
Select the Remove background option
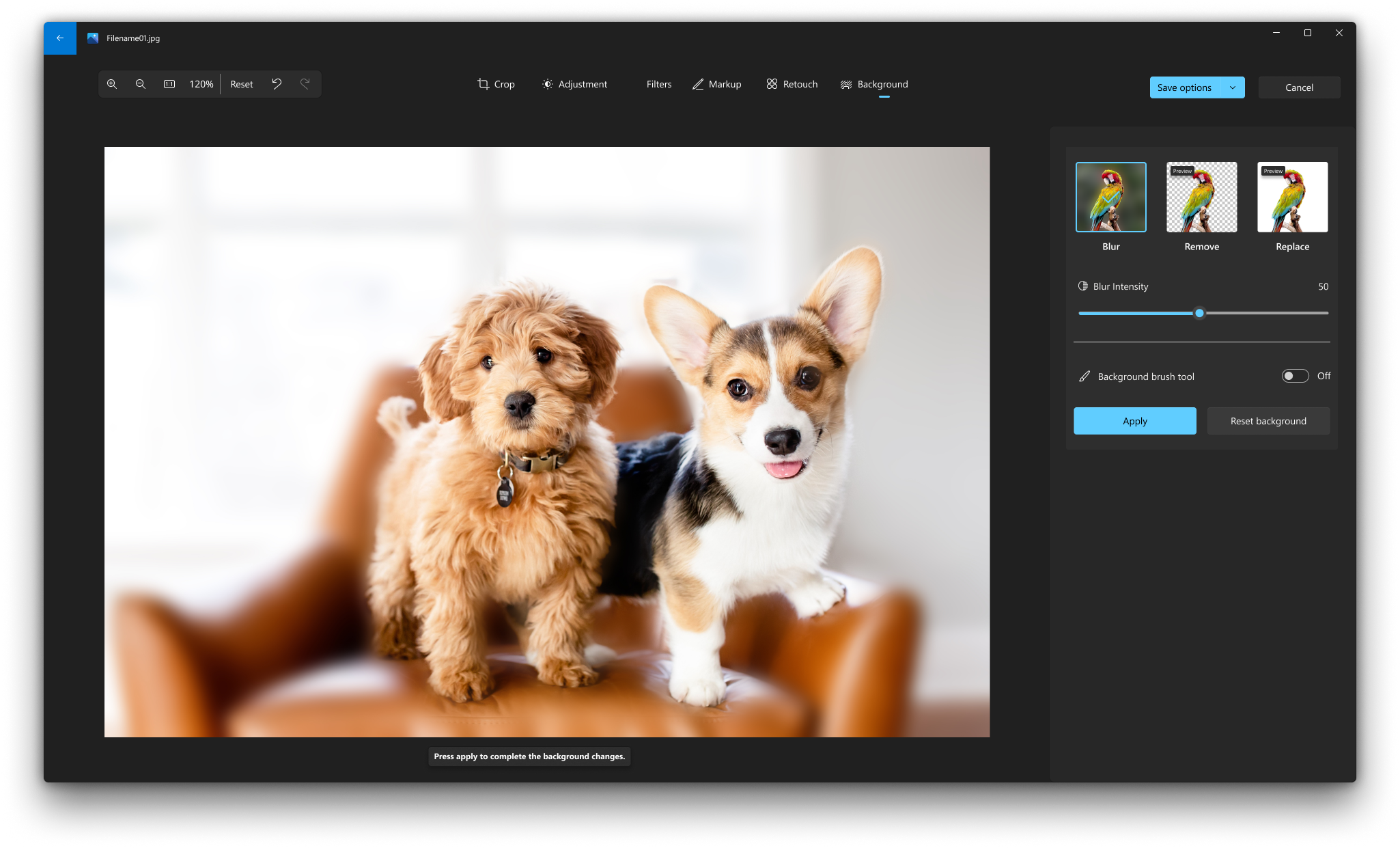pos(1201,197)
